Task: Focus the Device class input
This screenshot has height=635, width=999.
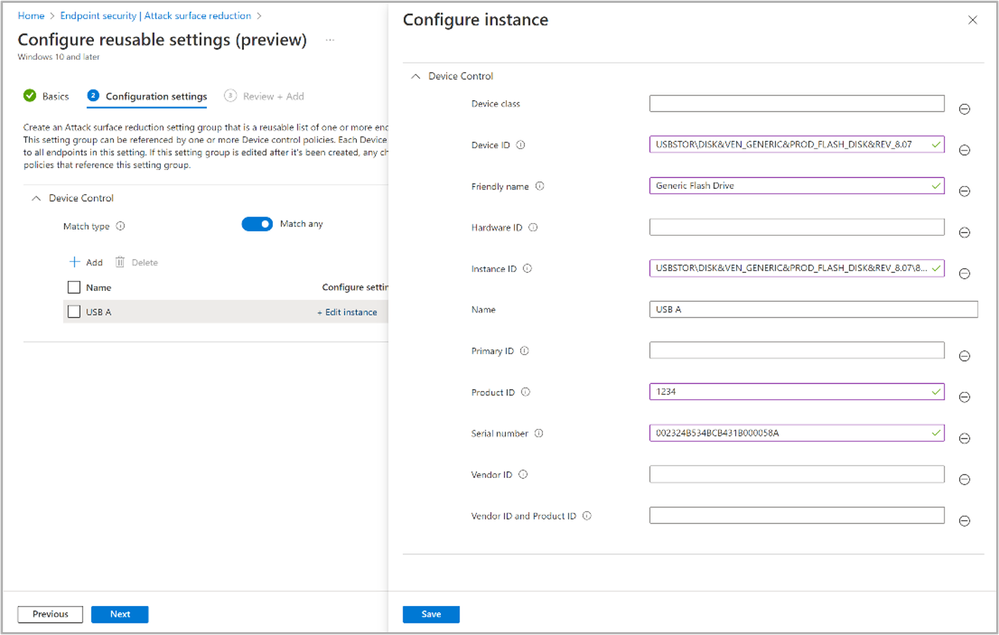Action: 796,103
